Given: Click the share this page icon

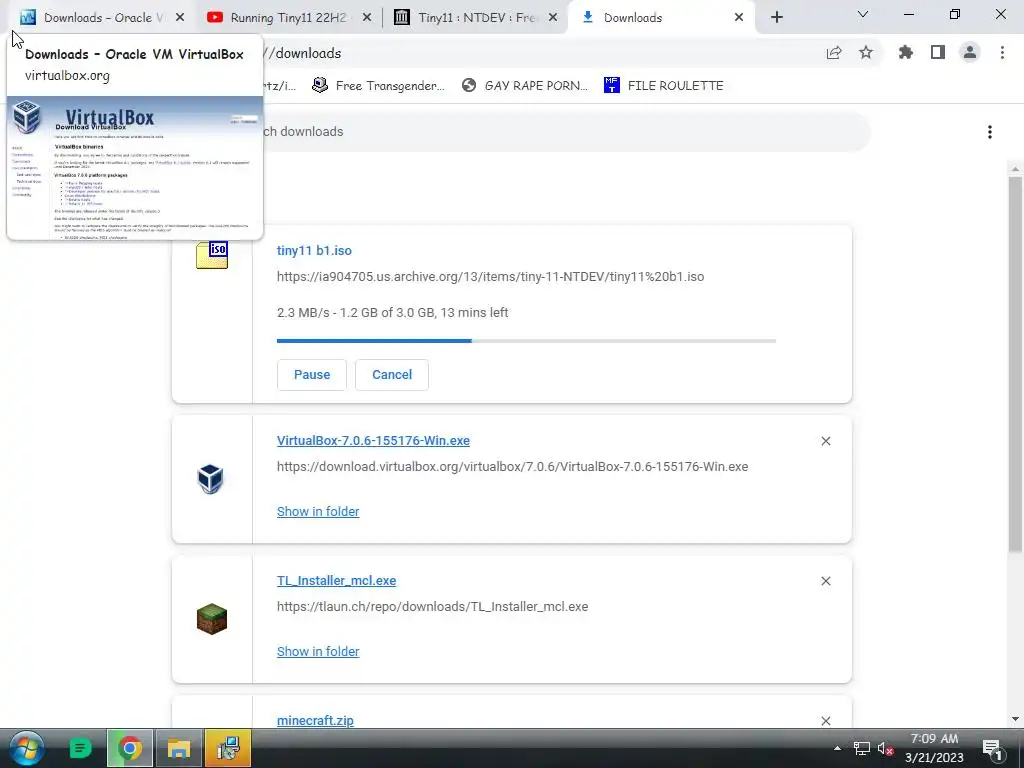Looking at the screenshot, I should pos(834,53).
